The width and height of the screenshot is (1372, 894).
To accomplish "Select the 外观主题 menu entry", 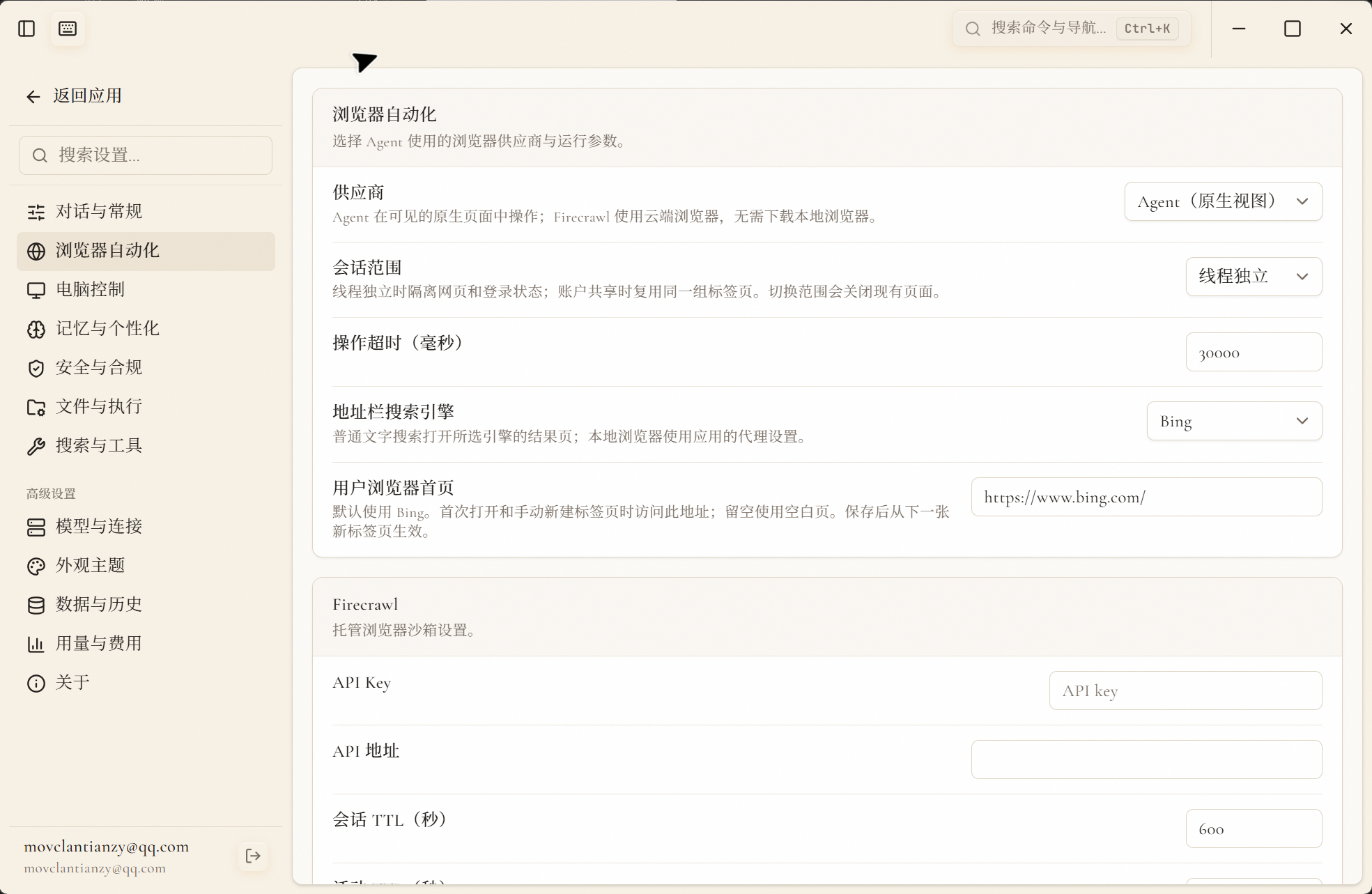I will [x=146, y=566].
